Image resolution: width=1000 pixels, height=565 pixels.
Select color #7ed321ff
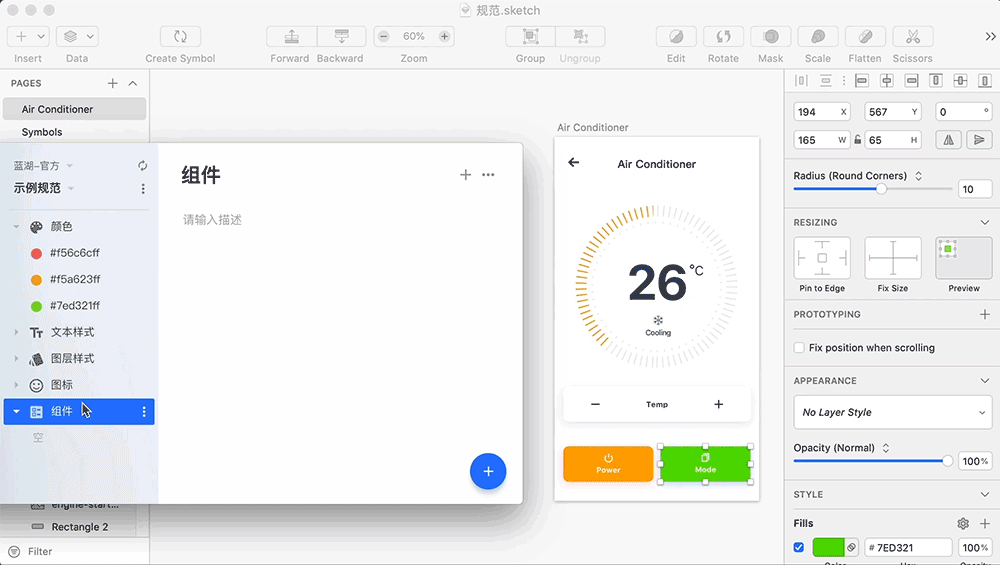75,305
